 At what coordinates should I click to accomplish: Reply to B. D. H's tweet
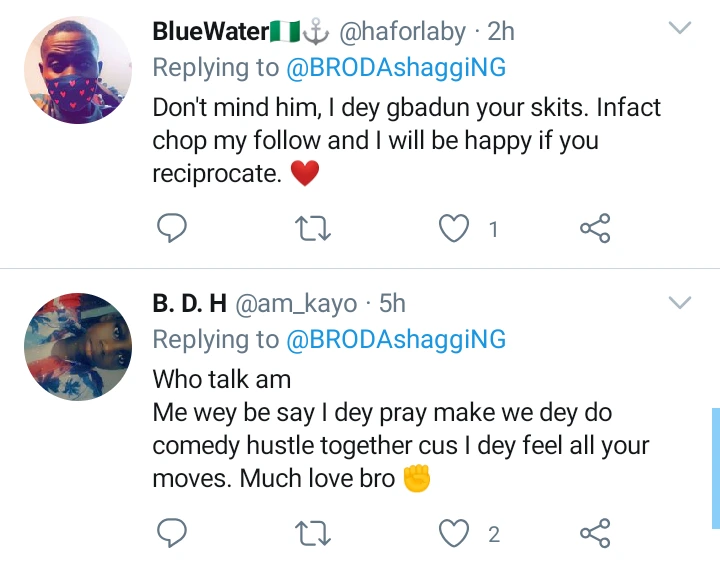(x=173, y=533)
